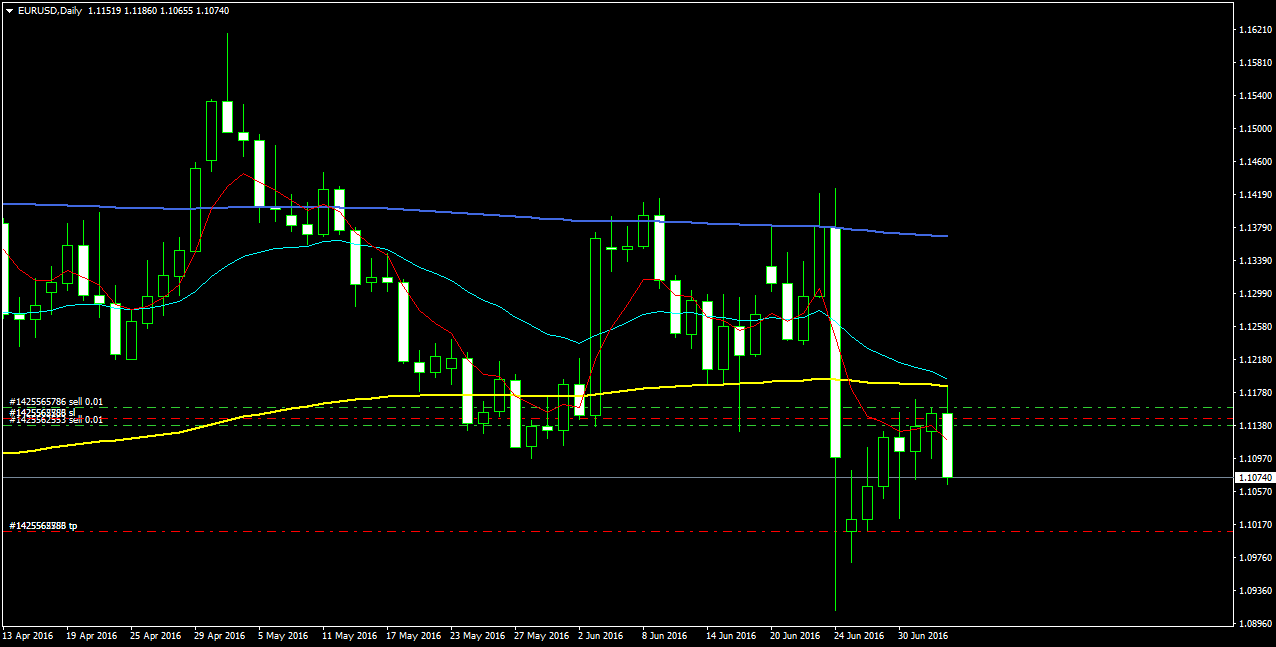Click the 13 Apr 2016 date label
Screen dimensions: 1276x647
point(28,636)
